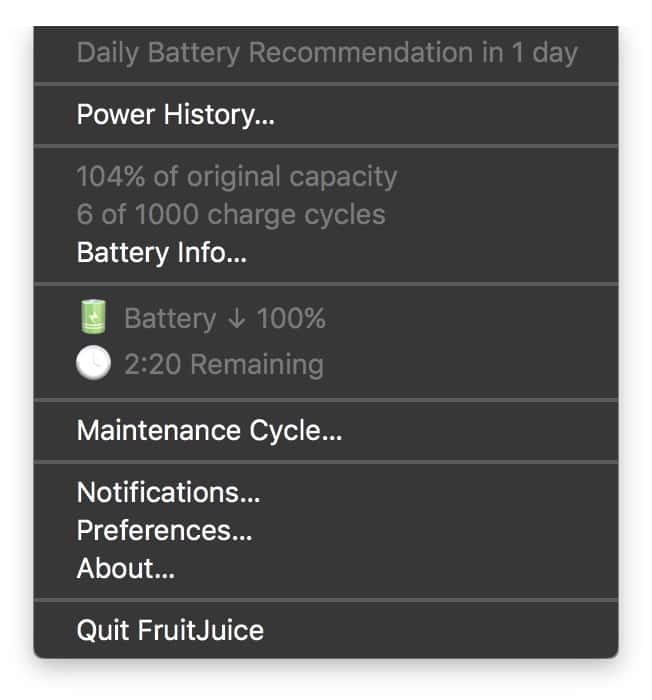Click the green battery icon

(x=93, y=319)
